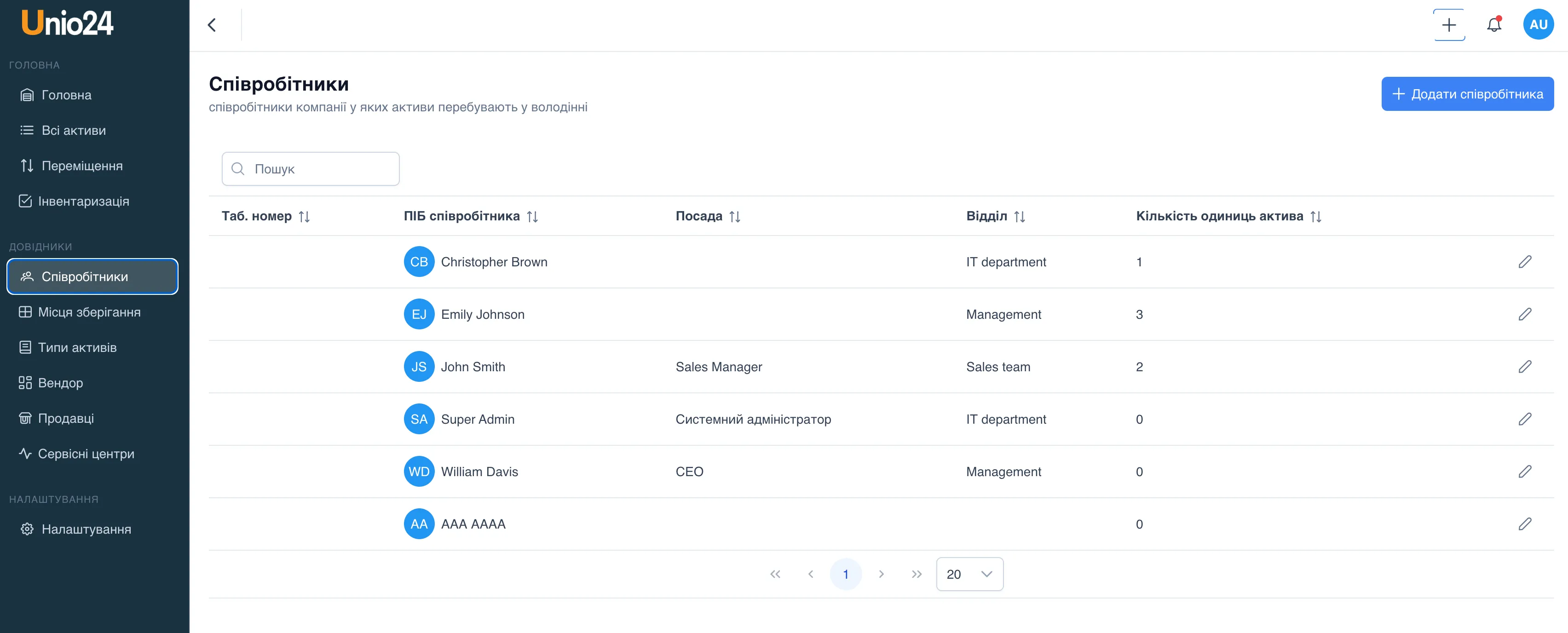1568x633 pixels.
Task: Sort by Відділ column
Action: click(x=1020, y=217)
